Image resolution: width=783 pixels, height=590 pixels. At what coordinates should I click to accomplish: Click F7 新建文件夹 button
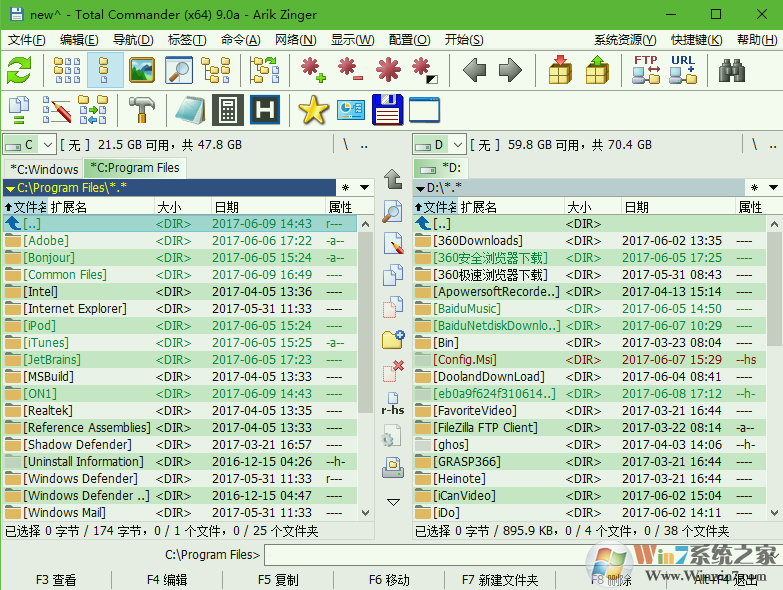click(x=500, y=580)
